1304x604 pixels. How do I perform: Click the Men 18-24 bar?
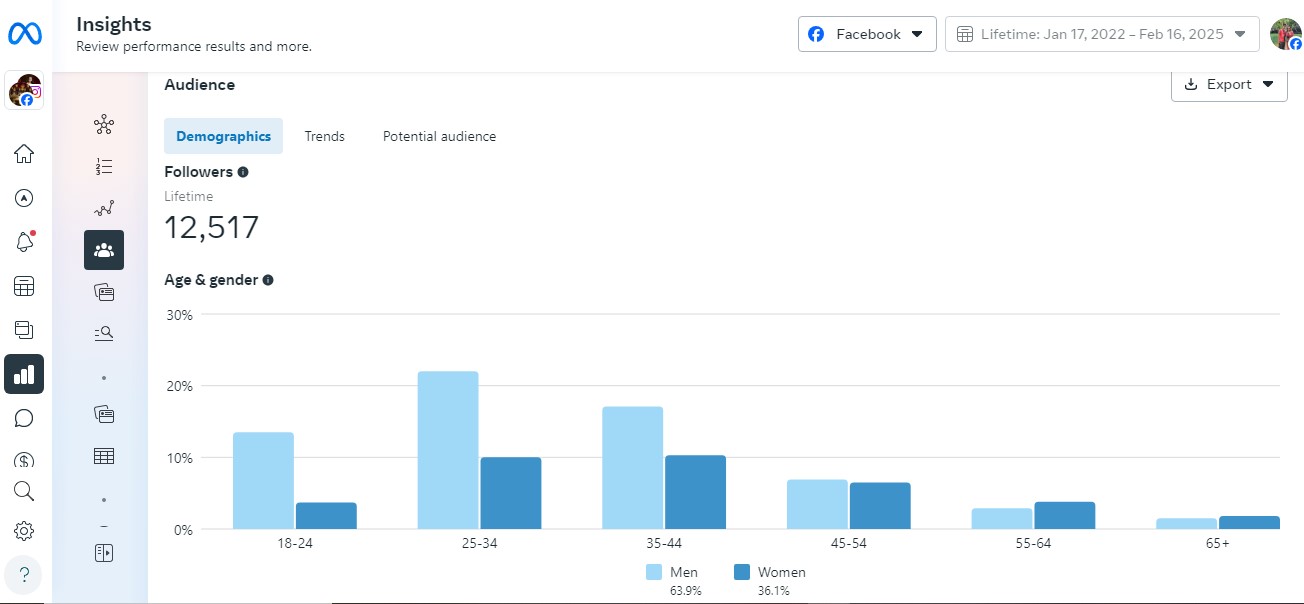pos(263,480)
